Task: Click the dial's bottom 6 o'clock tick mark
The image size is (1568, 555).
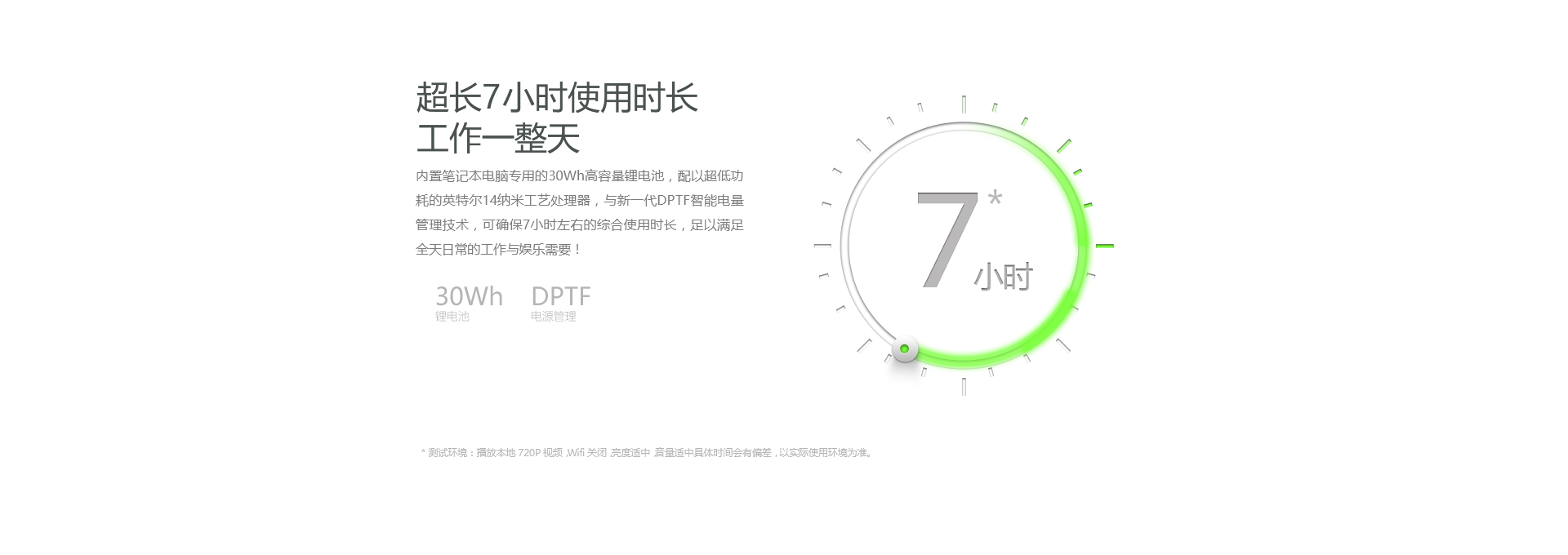Action: tap(964, 387)
